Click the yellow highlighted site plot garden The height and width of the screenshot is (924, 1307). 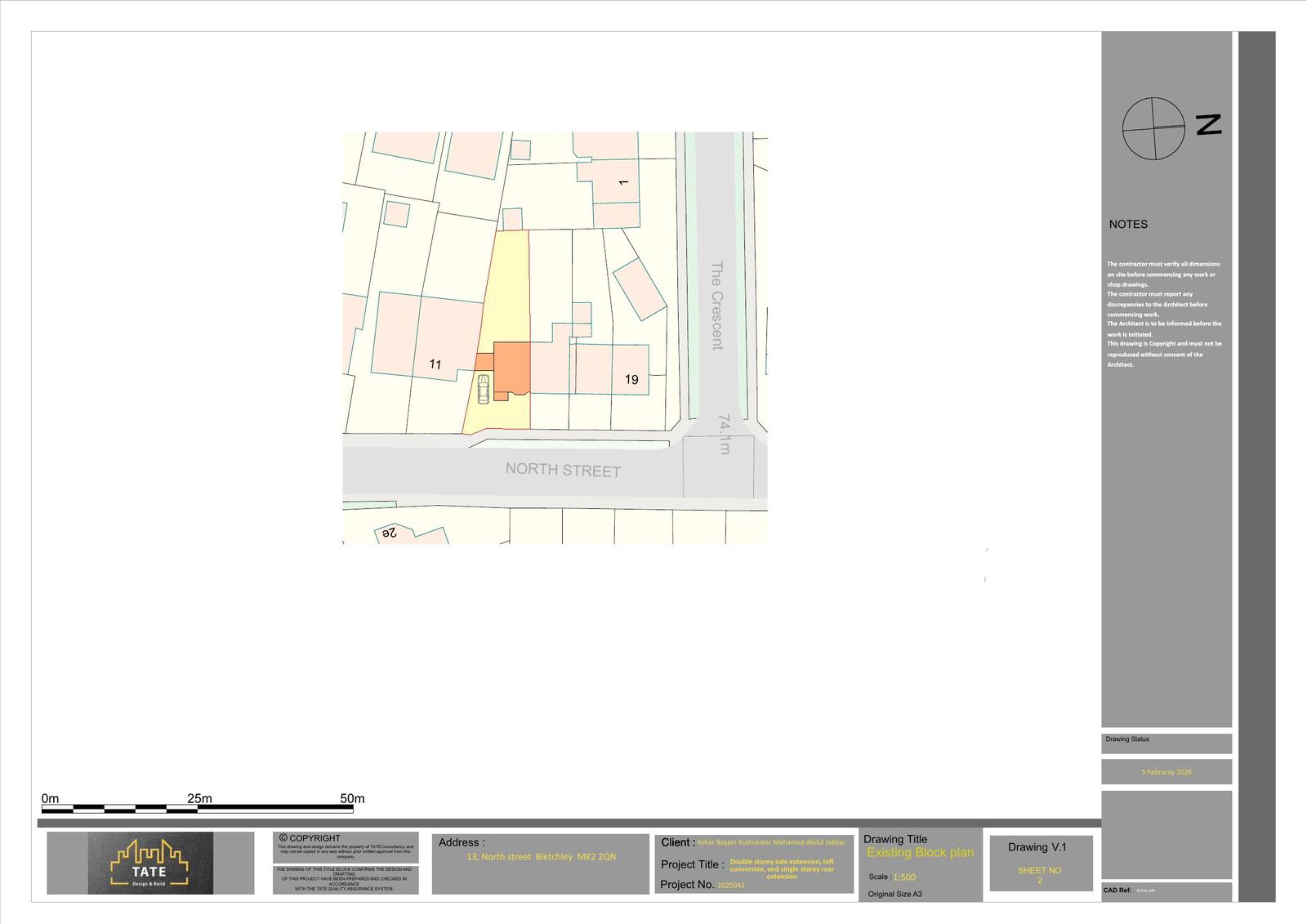point(506,286)
